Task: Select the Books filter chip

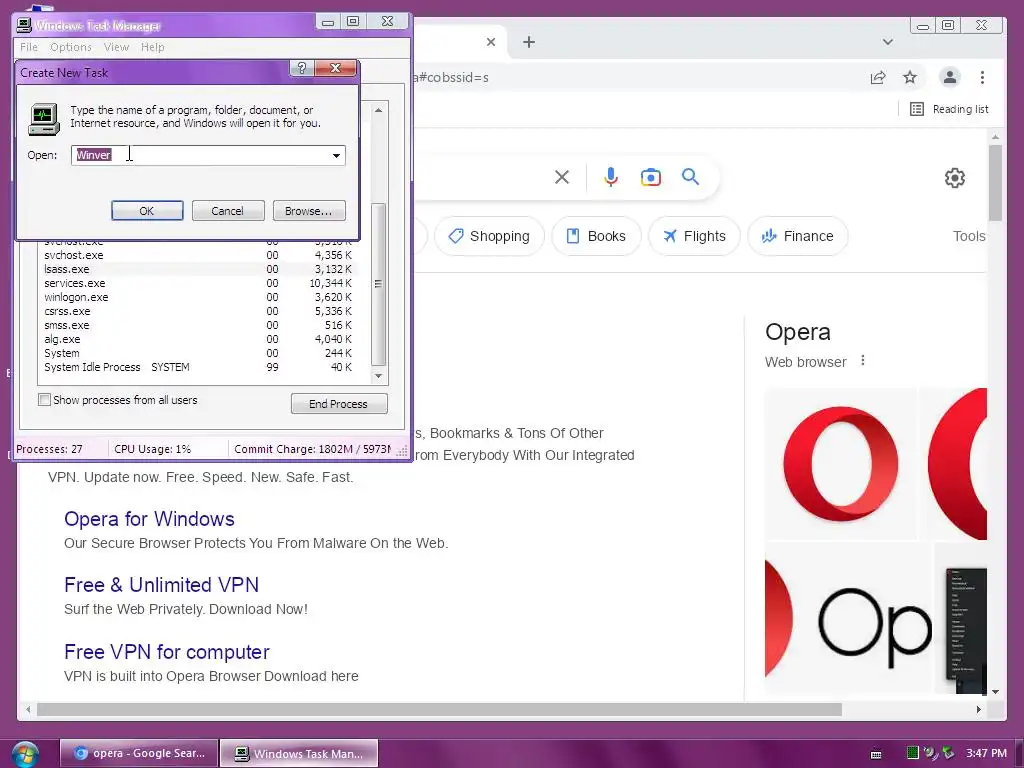Action: (x=596, y=236)
